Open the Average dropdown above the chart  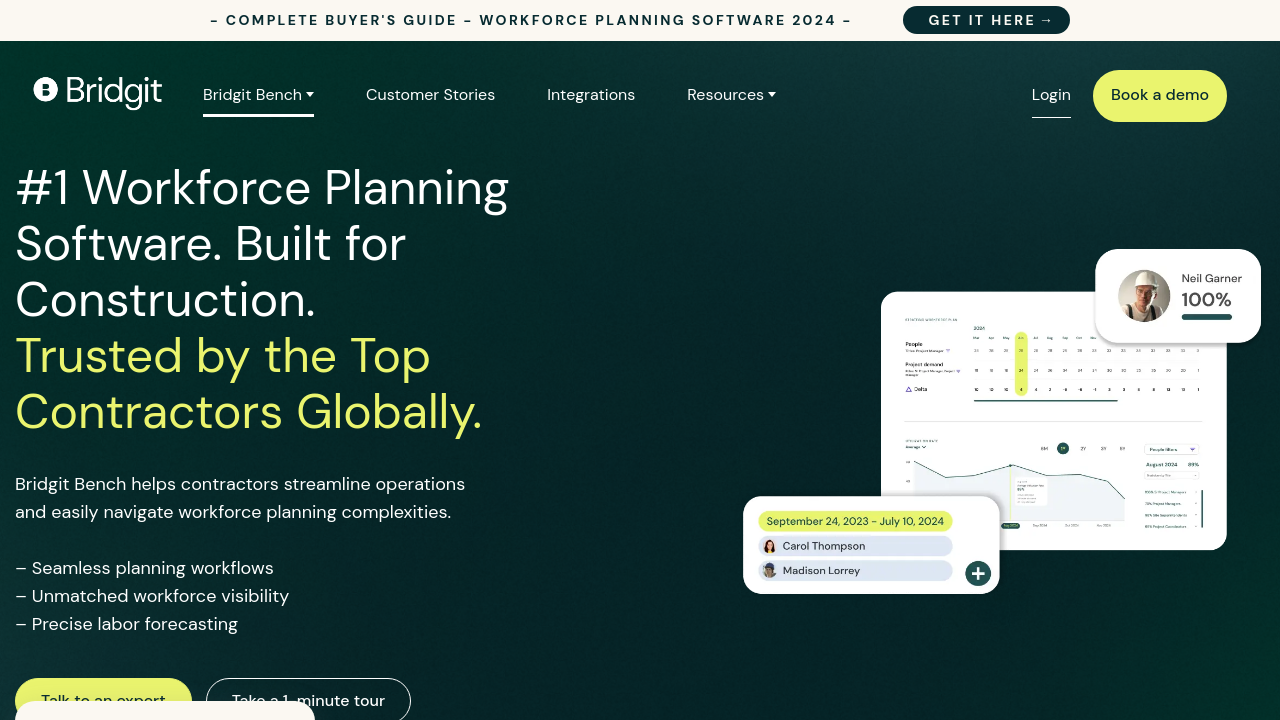pos(916,447)
